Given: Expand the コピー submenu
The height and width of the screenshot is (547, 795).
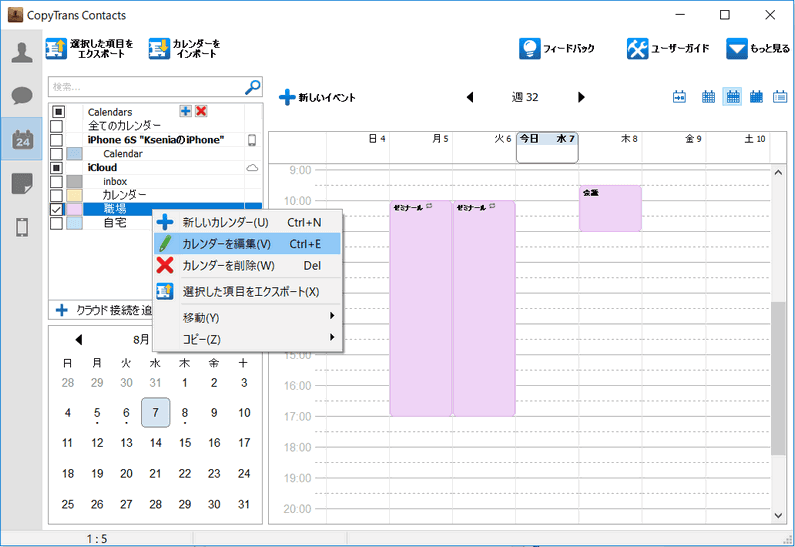Looking at the screenshot, I should coord(247,339).
